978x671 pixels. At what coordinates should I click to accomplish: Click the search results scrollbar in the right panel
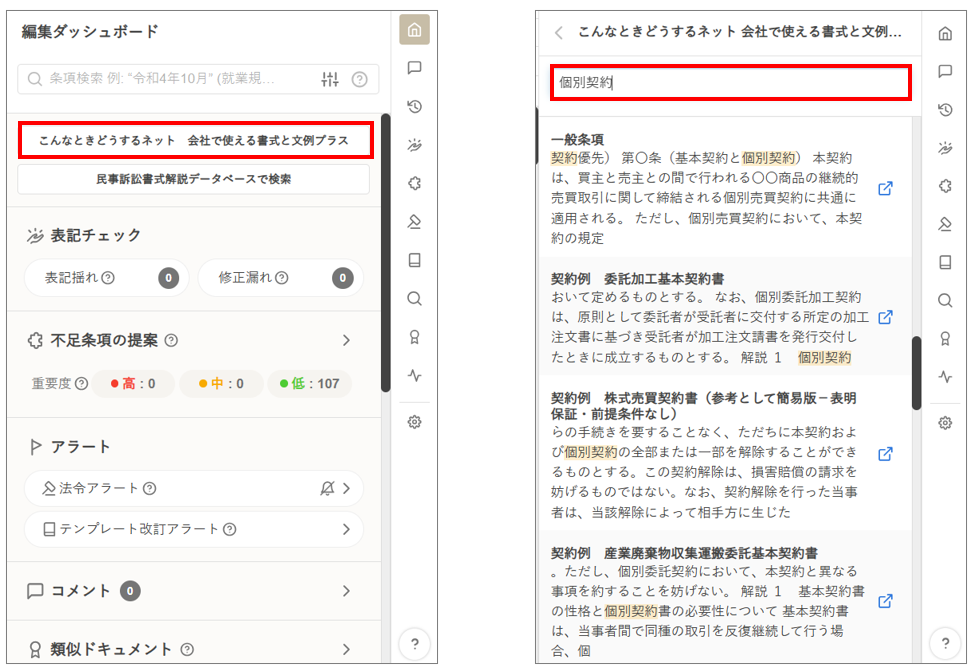(916, 372)
